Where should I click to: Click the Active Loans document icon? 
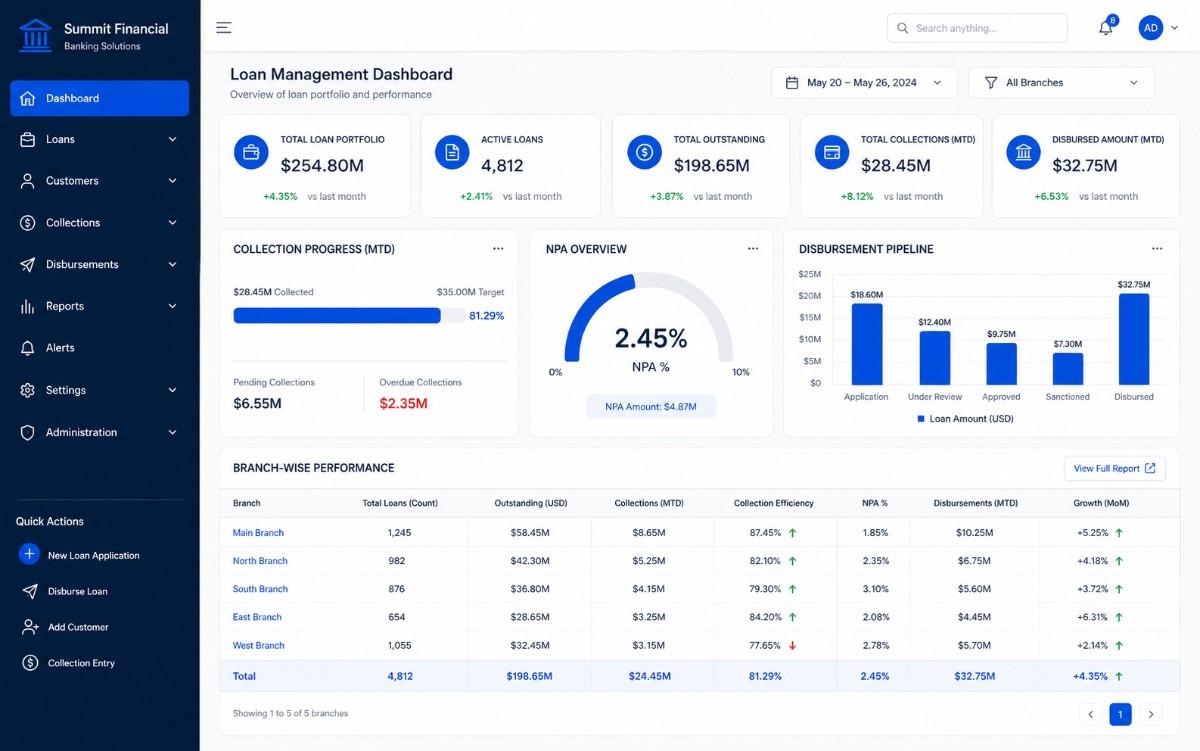(452, 153)
